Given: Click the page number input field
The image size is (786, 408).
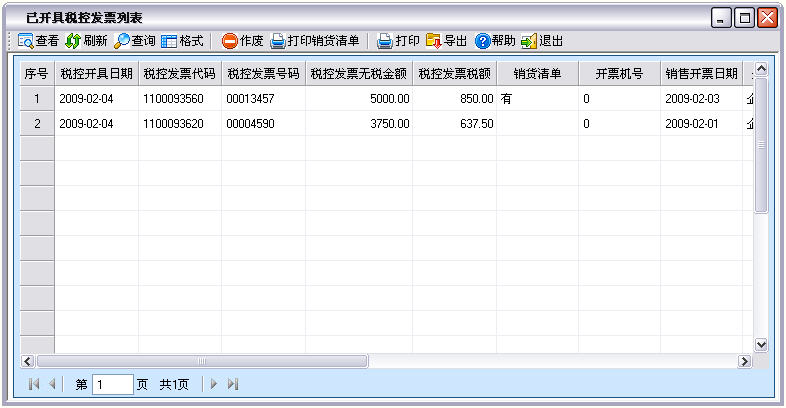Looking at the screenshot, I should [113, 384].
